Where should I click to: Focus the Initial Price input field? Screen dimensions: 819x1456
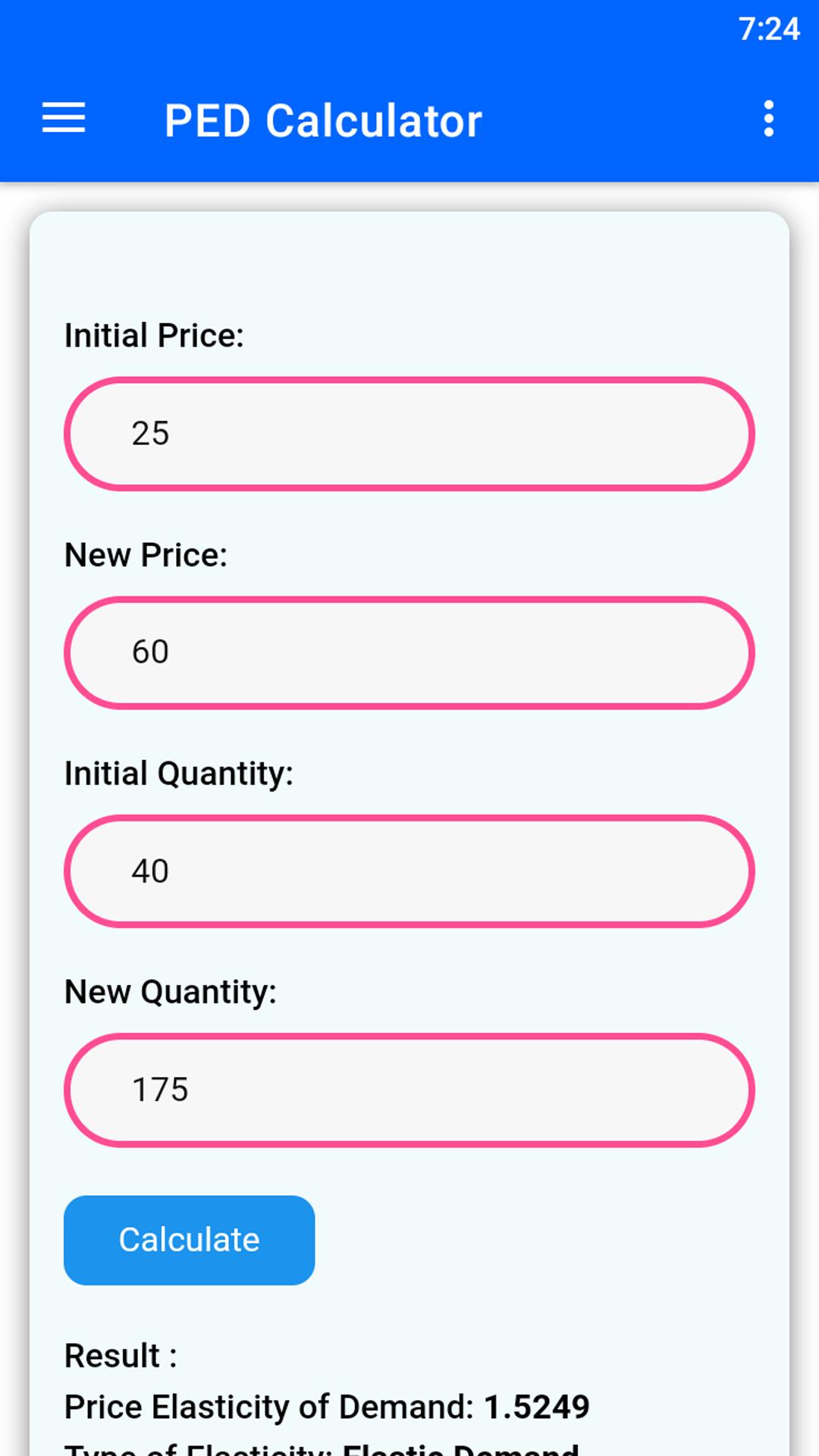point(409,434)
